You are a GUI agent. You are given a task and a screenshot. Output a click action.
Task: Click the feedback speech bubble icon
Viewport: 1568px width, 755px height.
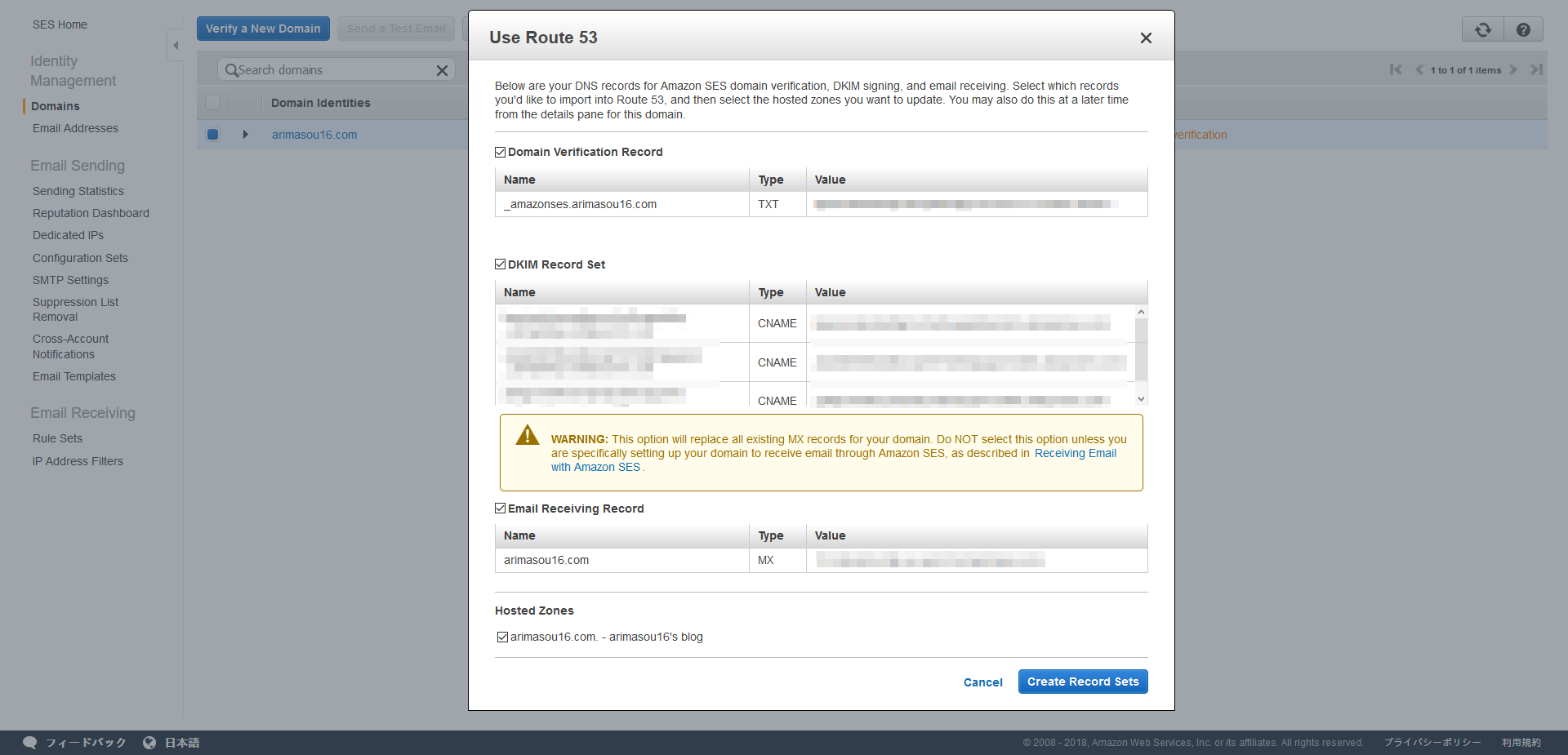point(30,743)
